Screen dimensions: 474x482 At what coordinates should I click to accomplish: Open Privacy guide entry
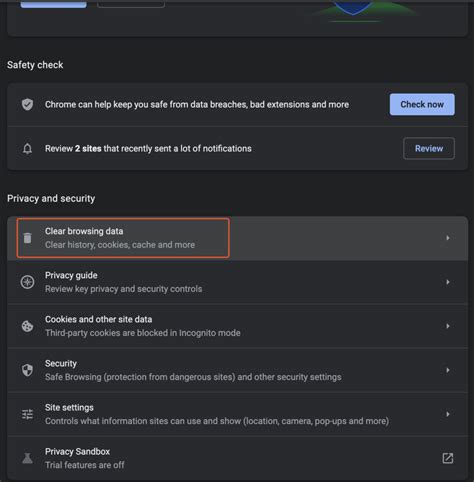[237, 282]
